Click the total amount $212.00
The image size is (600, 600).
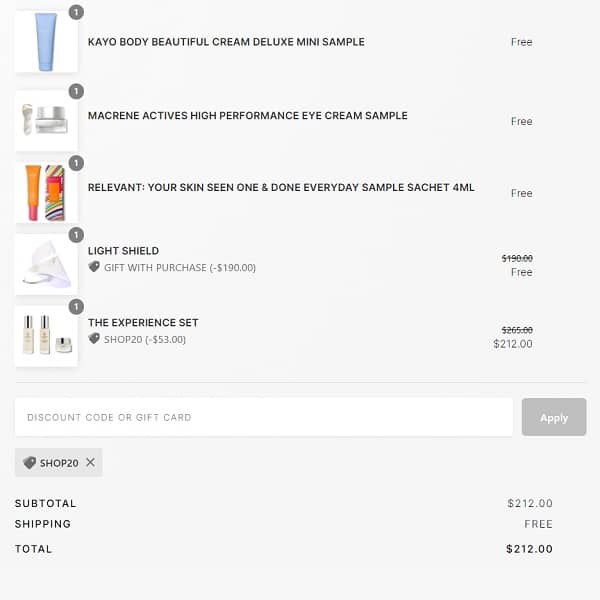tap(529, 549)
